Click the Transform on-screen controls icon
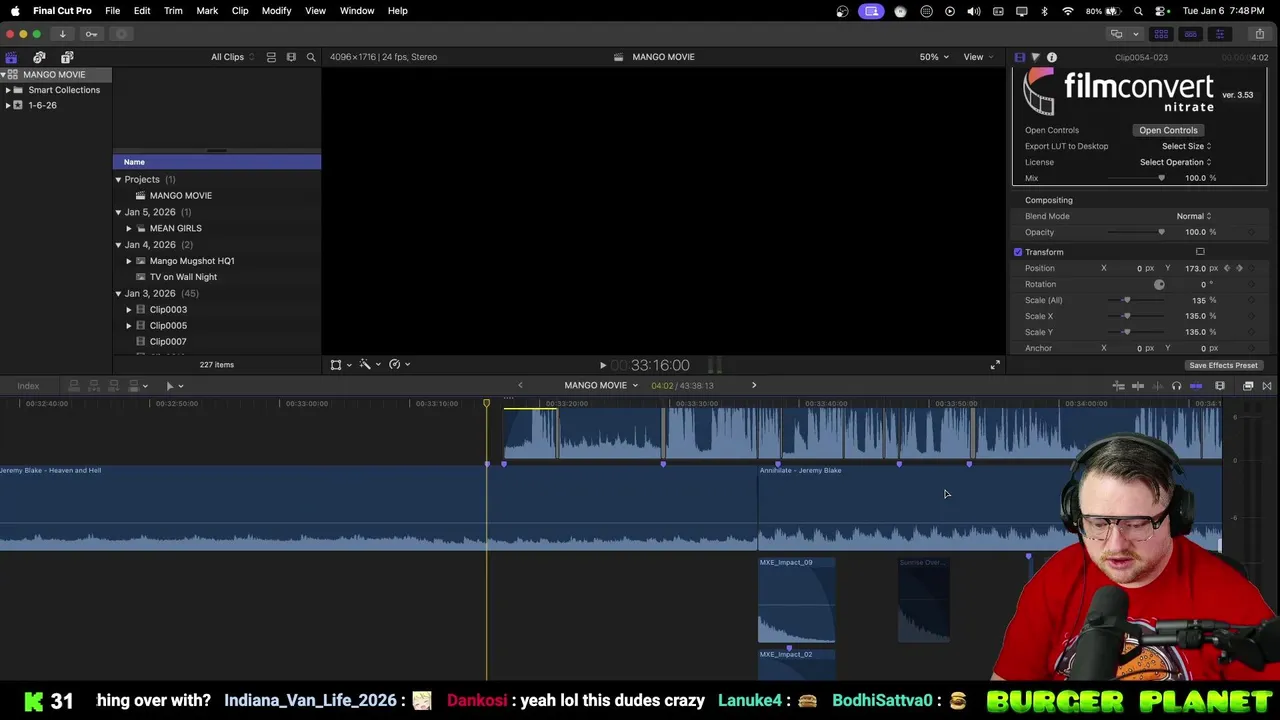Image resolution: width=1280 pixels, height=720 pixels. coord(1200,252)
